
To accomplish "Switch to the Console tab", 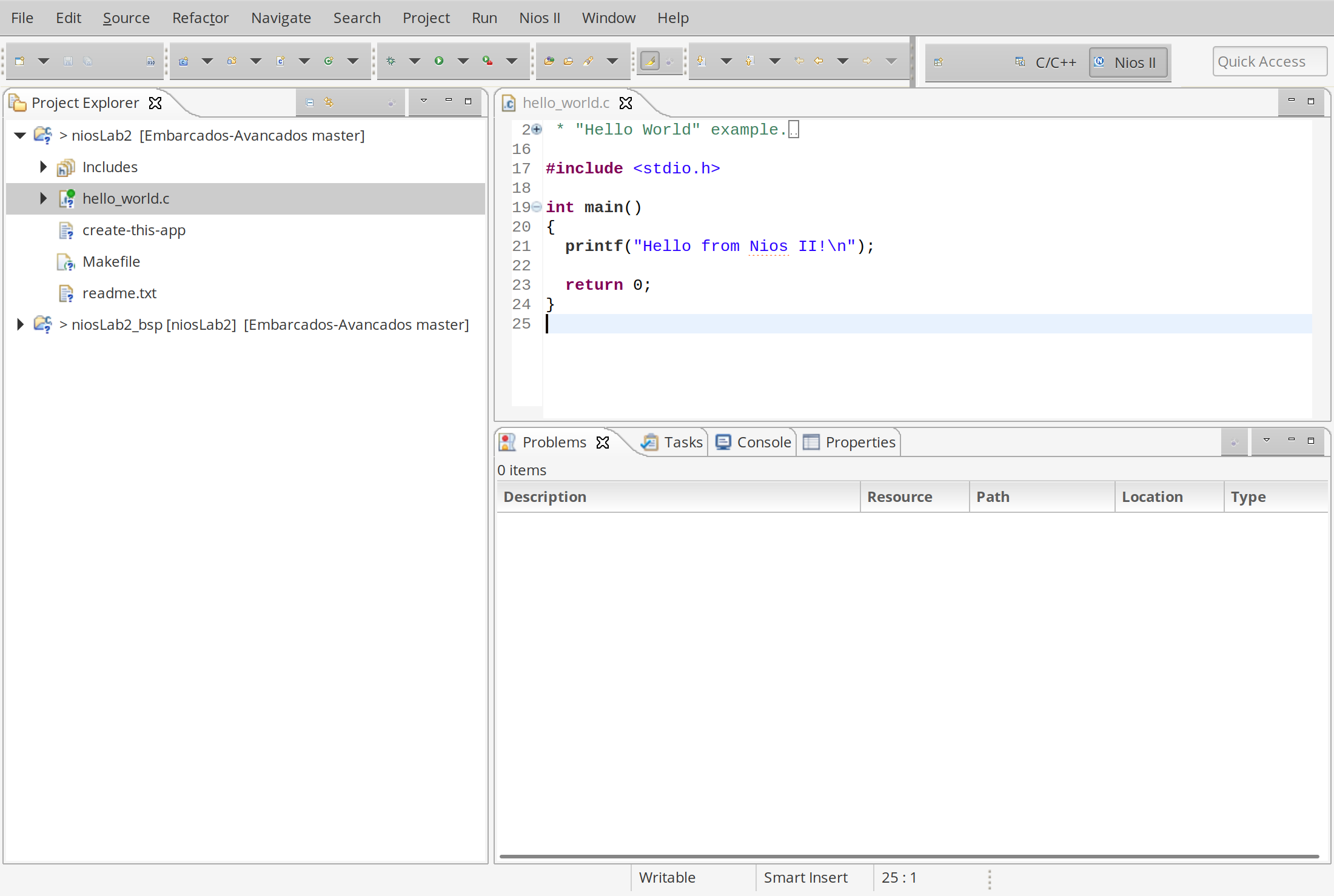I will (753, 443).
